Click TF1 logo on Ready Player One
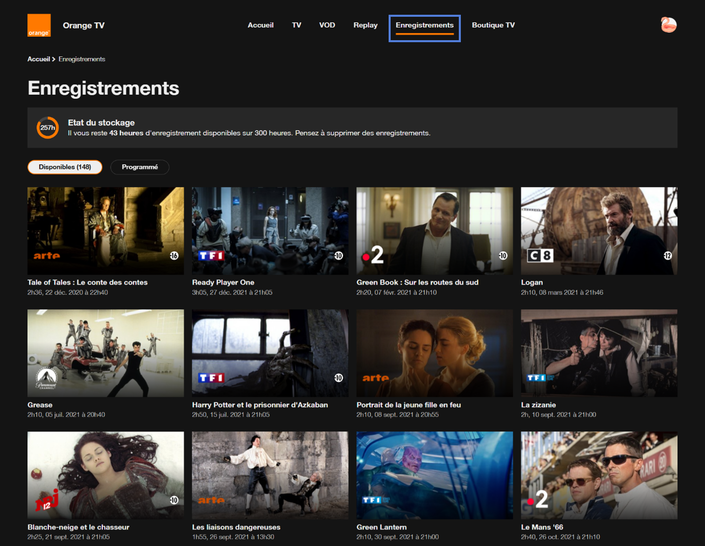The height and width of the screenshot is (546, 705). tap(211, 255)
